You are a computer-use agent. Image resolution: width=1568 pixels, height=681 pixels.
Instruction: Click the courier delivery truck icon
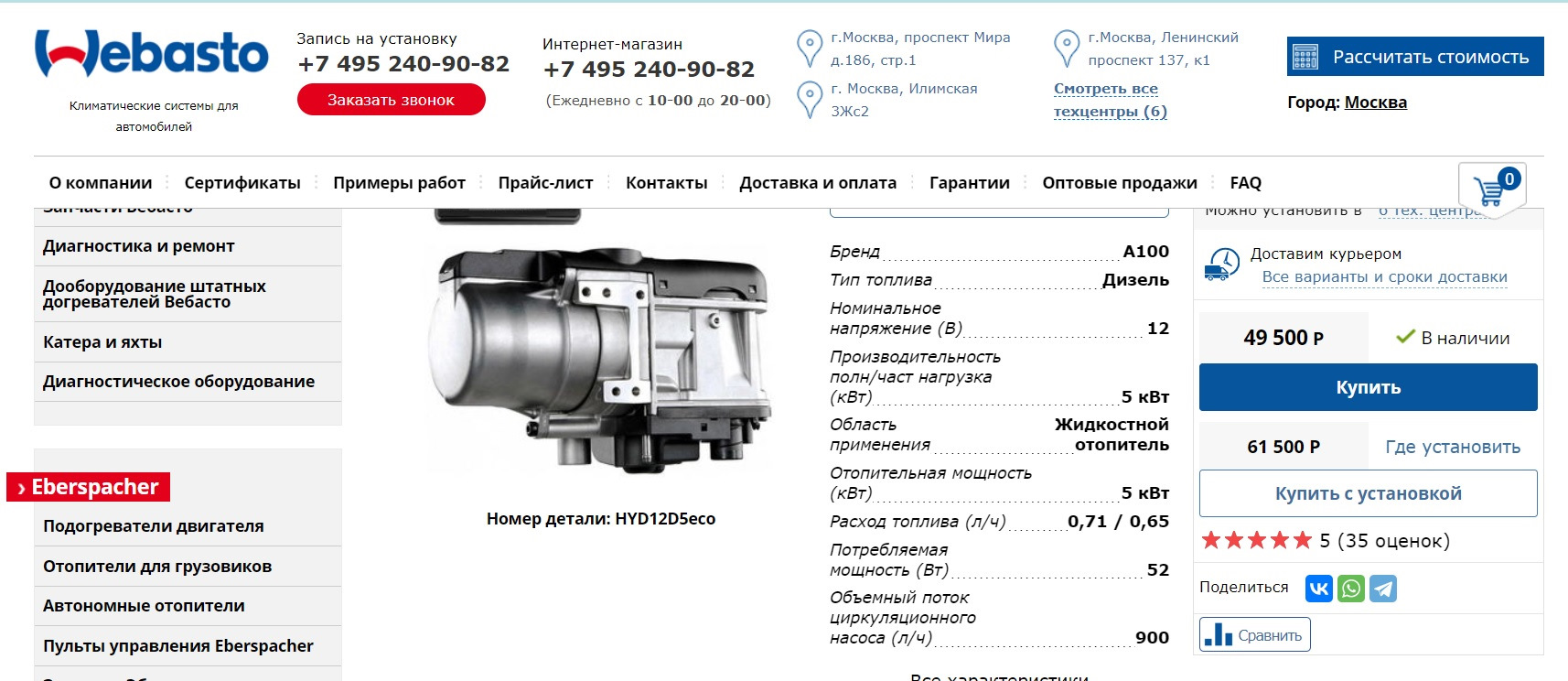click(1222, 264)
